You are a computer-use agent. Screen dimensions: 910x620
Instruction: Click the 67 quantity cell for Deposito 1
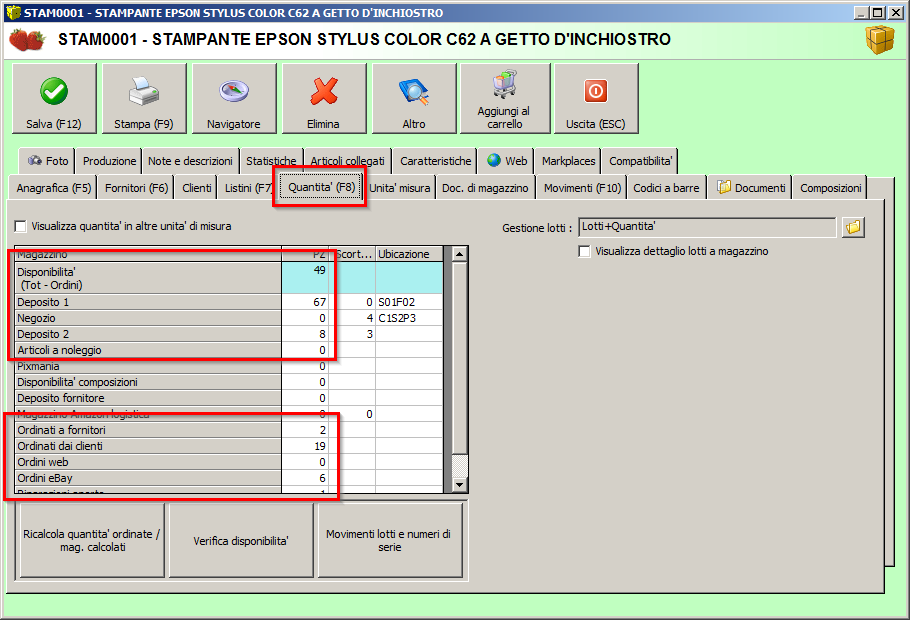[305, 302]
